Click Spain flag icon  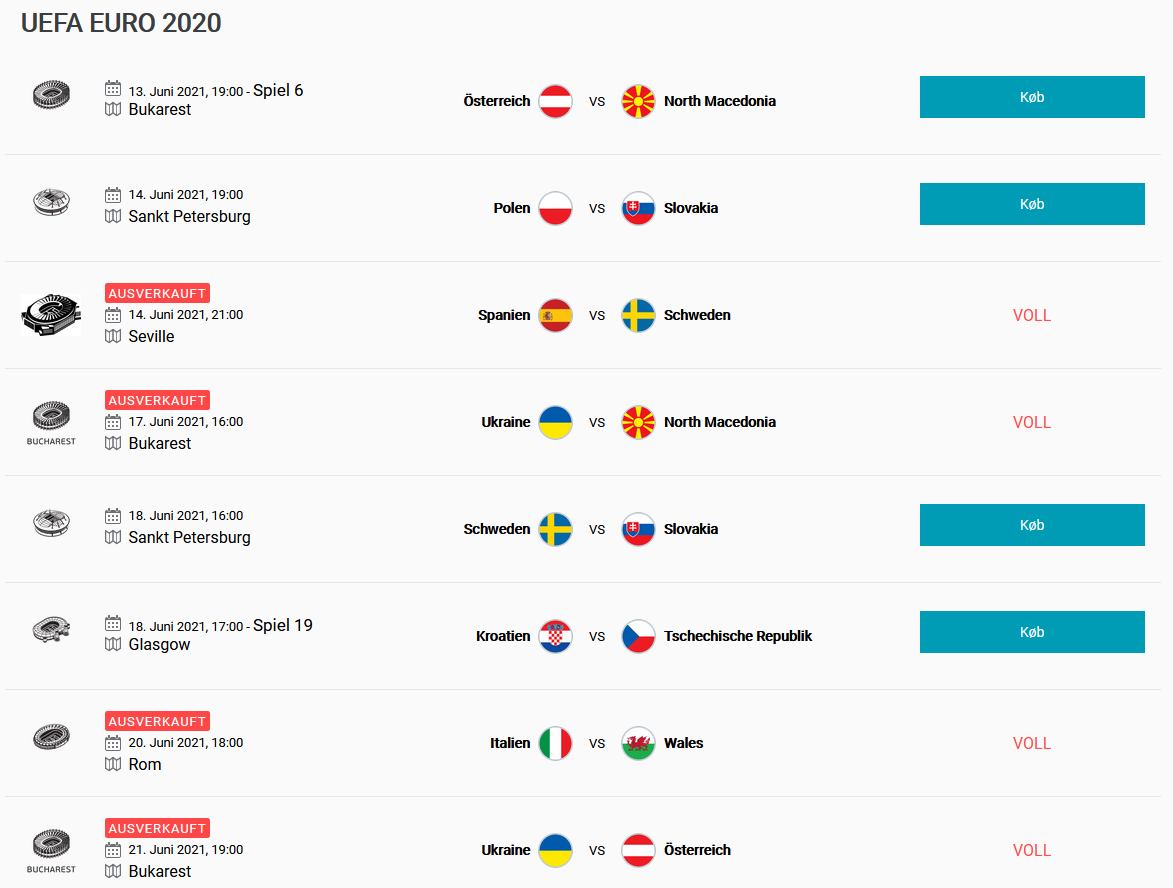pyautogui.click(x=555, y=315)
